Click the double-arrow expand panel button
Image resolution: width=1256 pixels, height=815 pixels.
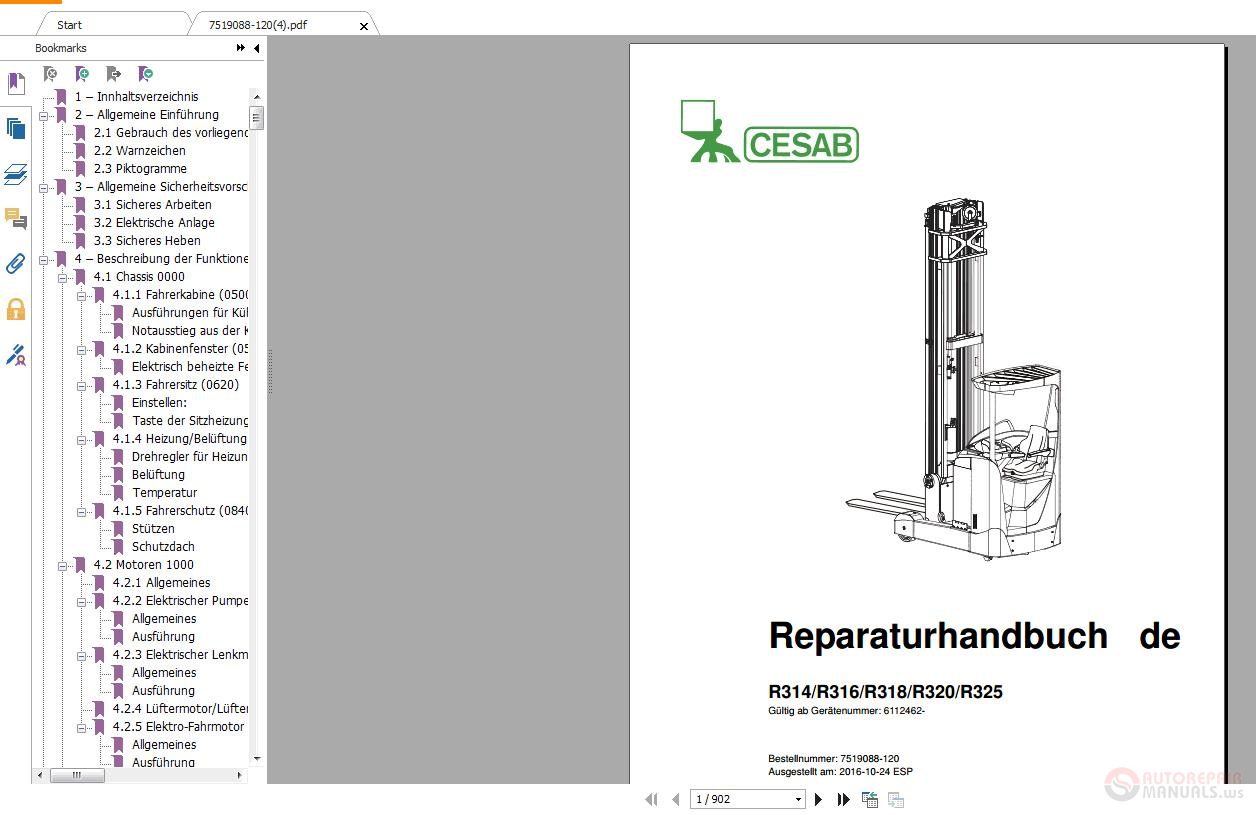point(241,48)
